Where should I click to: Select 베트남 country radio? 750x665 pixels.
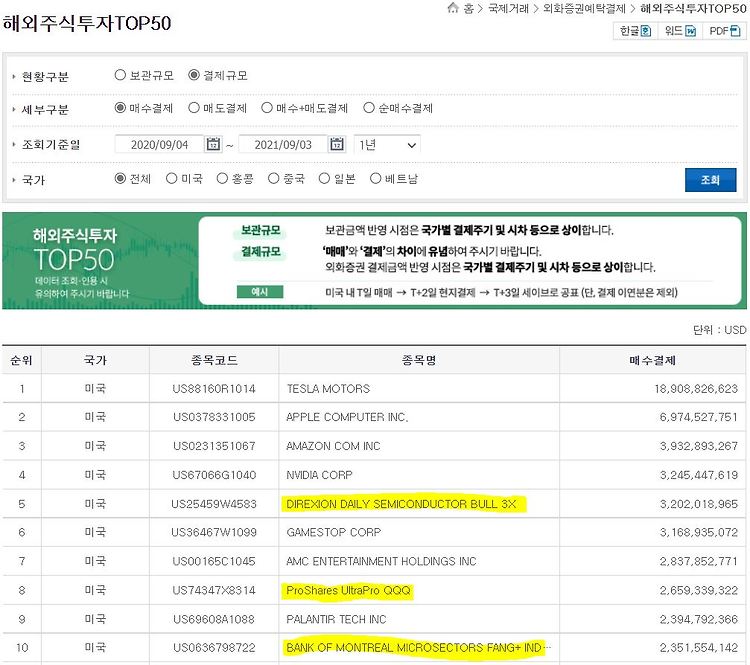tap(375, 178)
